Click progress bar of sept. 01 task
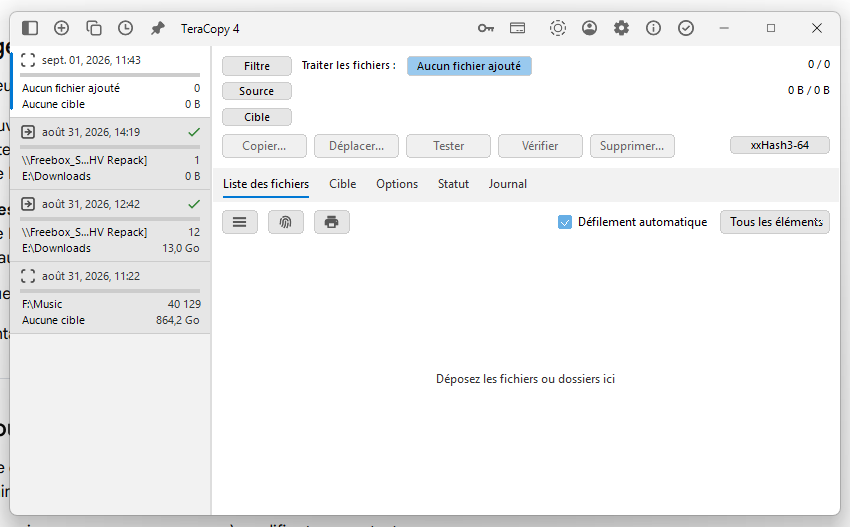Image resolution: width=850 pixels, height=527 pixels. click(x=110, y=75)
